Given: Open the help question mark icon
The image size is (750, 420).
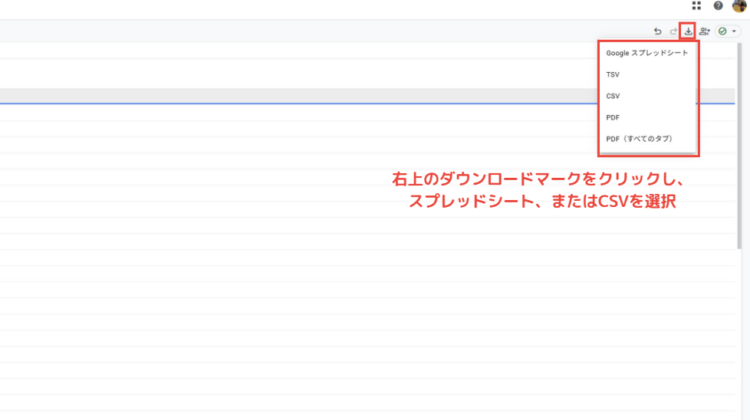Looking at the screenshot, I should [718, 6].
